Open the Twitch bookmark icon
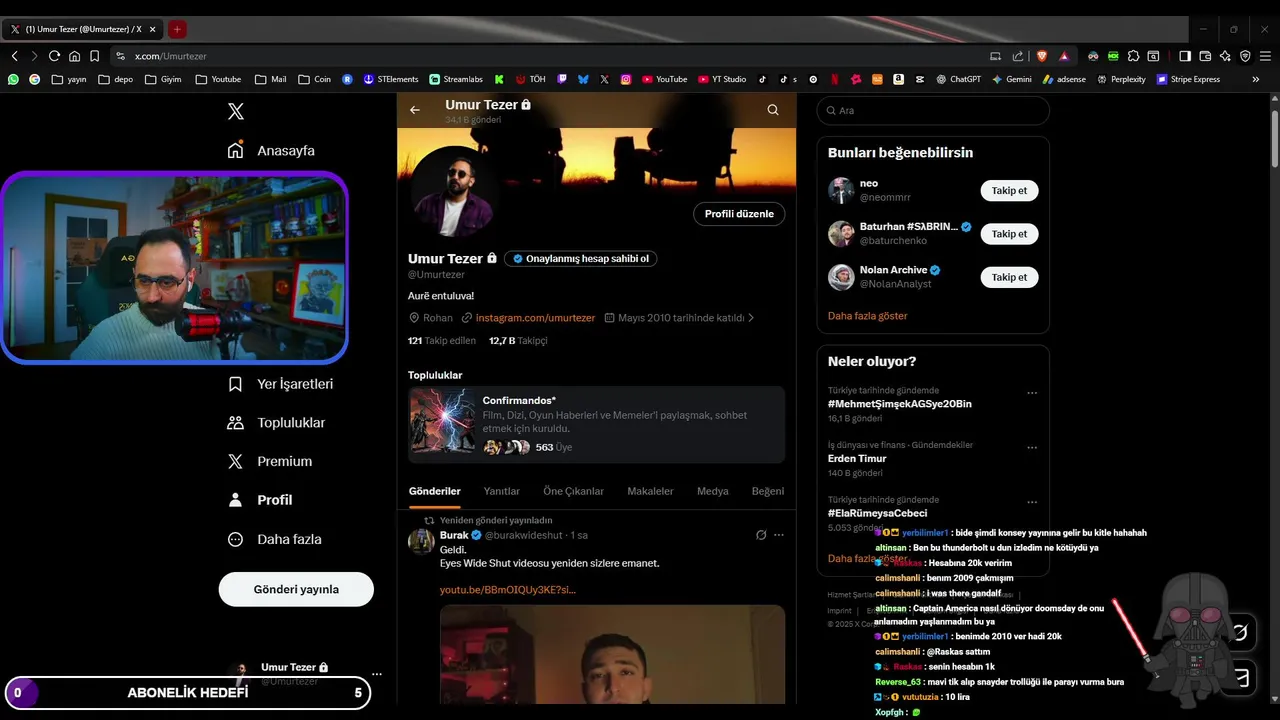This screenshot has height=720, width=1280. (562, 79)
